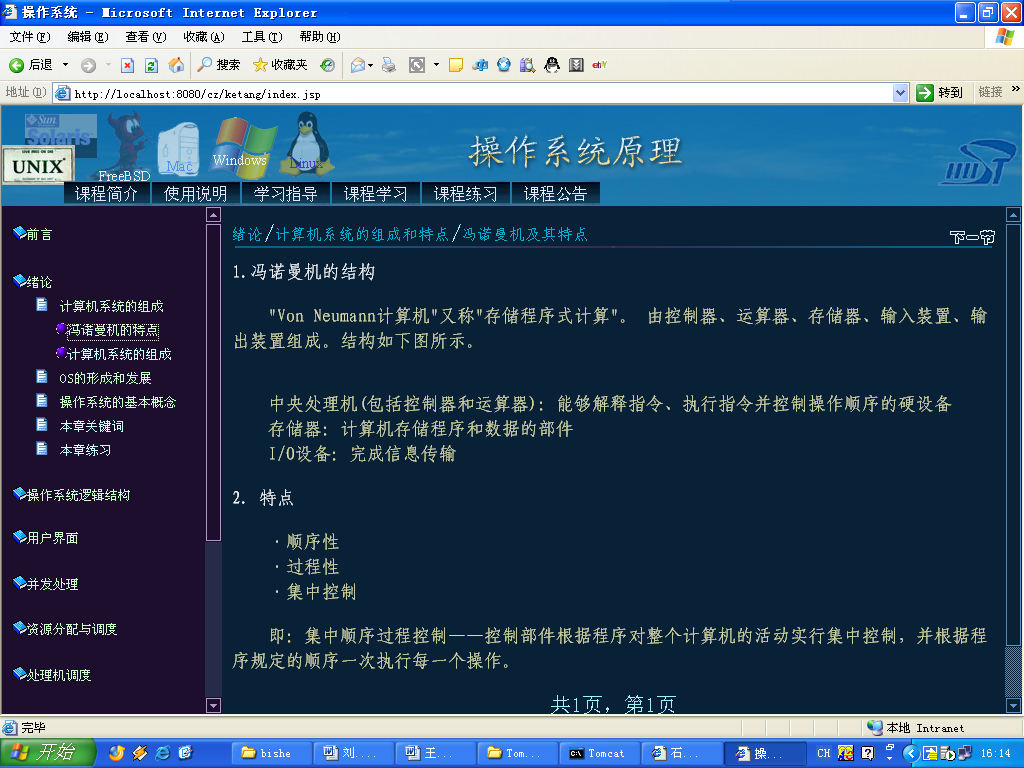The height and width of the screenshot is (768, 1024).
Task: Open 本章练习 section
Action: [74, 450]
